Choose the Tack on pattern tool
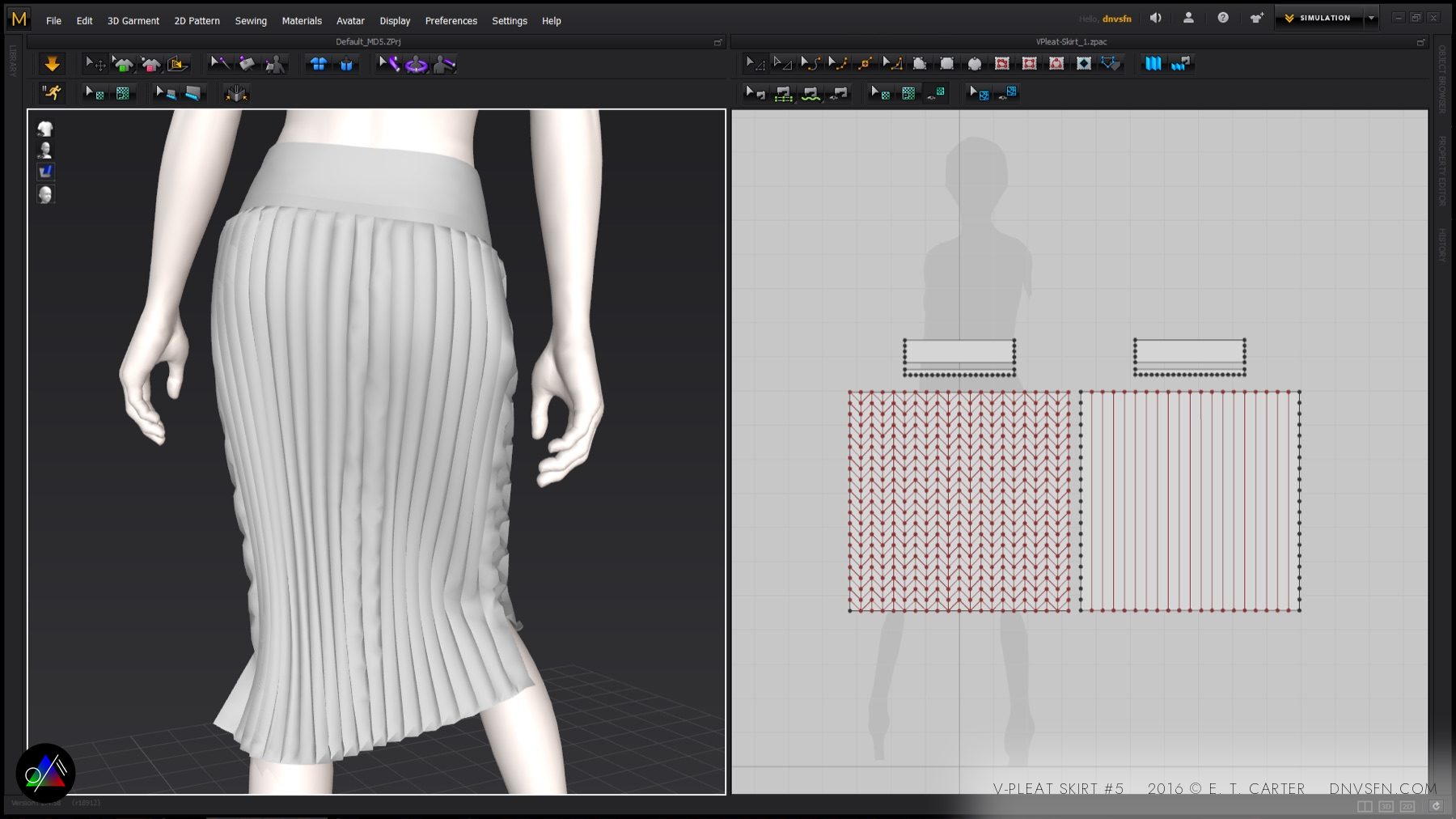The width and height of the screenshot is (1456, 819). point(247,64)
